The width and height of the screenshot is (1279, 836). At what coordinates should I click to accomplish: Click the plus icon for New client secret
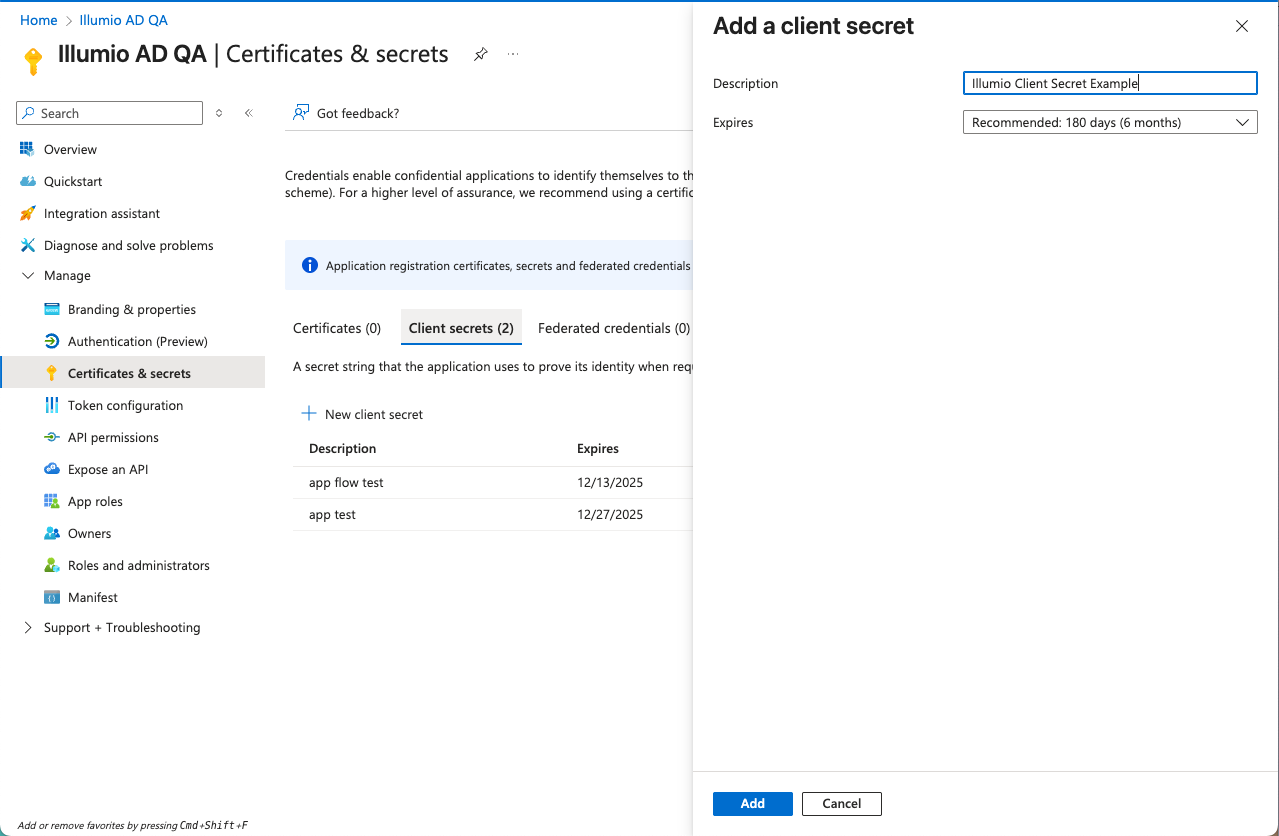pyautogui.click(x=309, y=414)
